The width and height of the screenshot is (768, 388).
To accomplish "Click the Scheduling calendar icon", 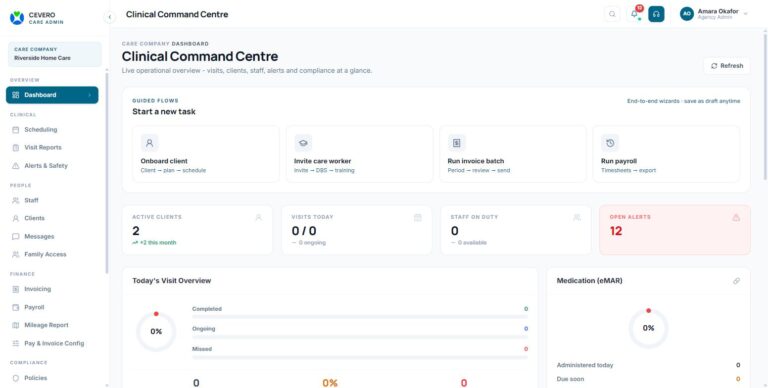I will 16,130.
